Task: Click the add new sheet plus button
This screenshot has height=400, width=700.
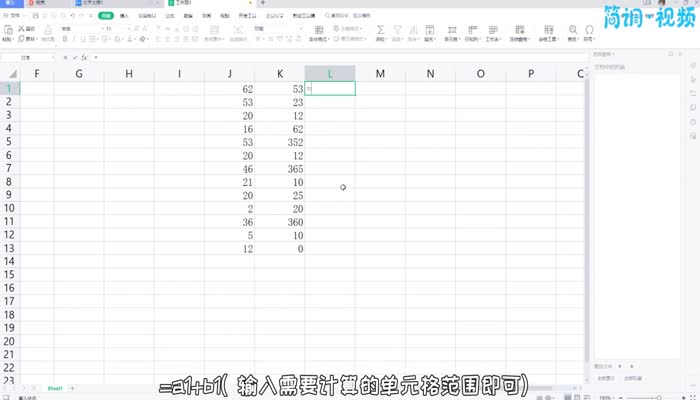Action: coord(72,387)
